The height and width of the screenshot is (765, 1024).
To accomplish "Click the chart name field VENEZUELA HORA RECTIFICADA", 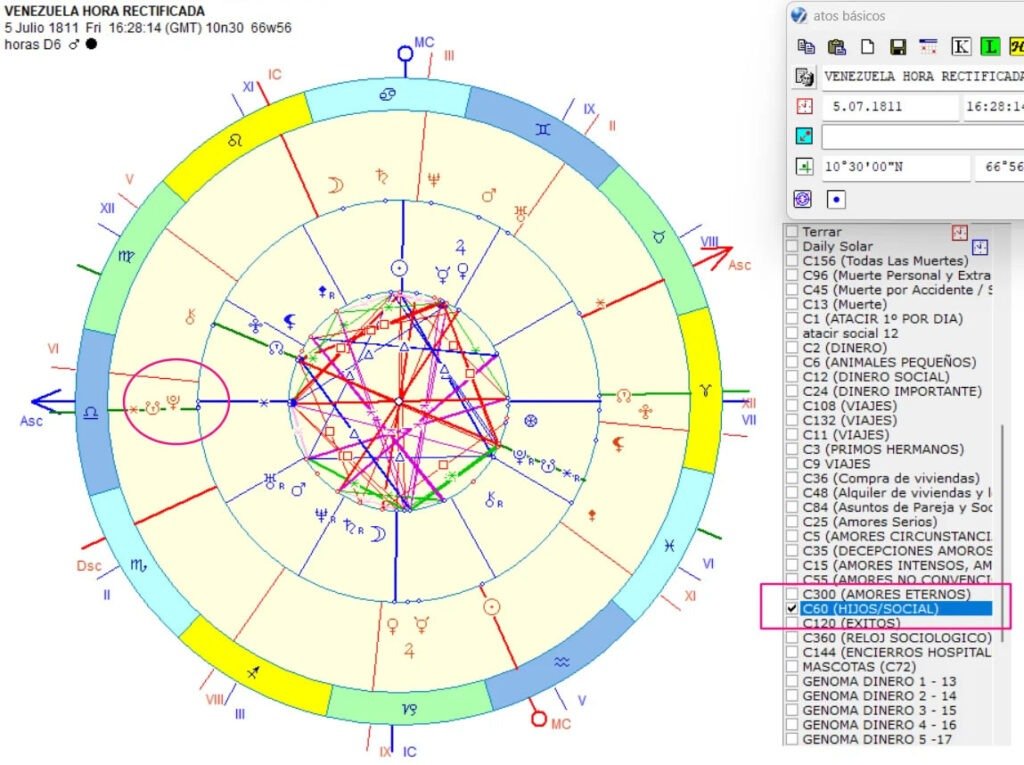I will pos(922,76).
